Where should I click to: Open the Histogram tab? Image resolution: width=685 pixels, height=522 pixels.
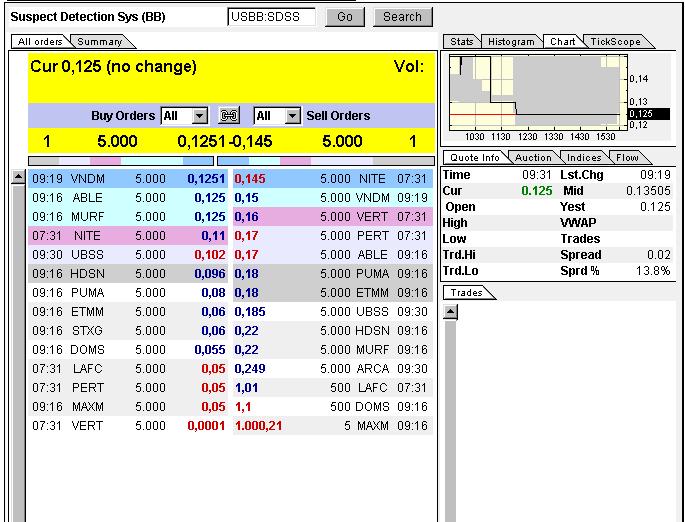pyautogui.click(x=511, y=41)
